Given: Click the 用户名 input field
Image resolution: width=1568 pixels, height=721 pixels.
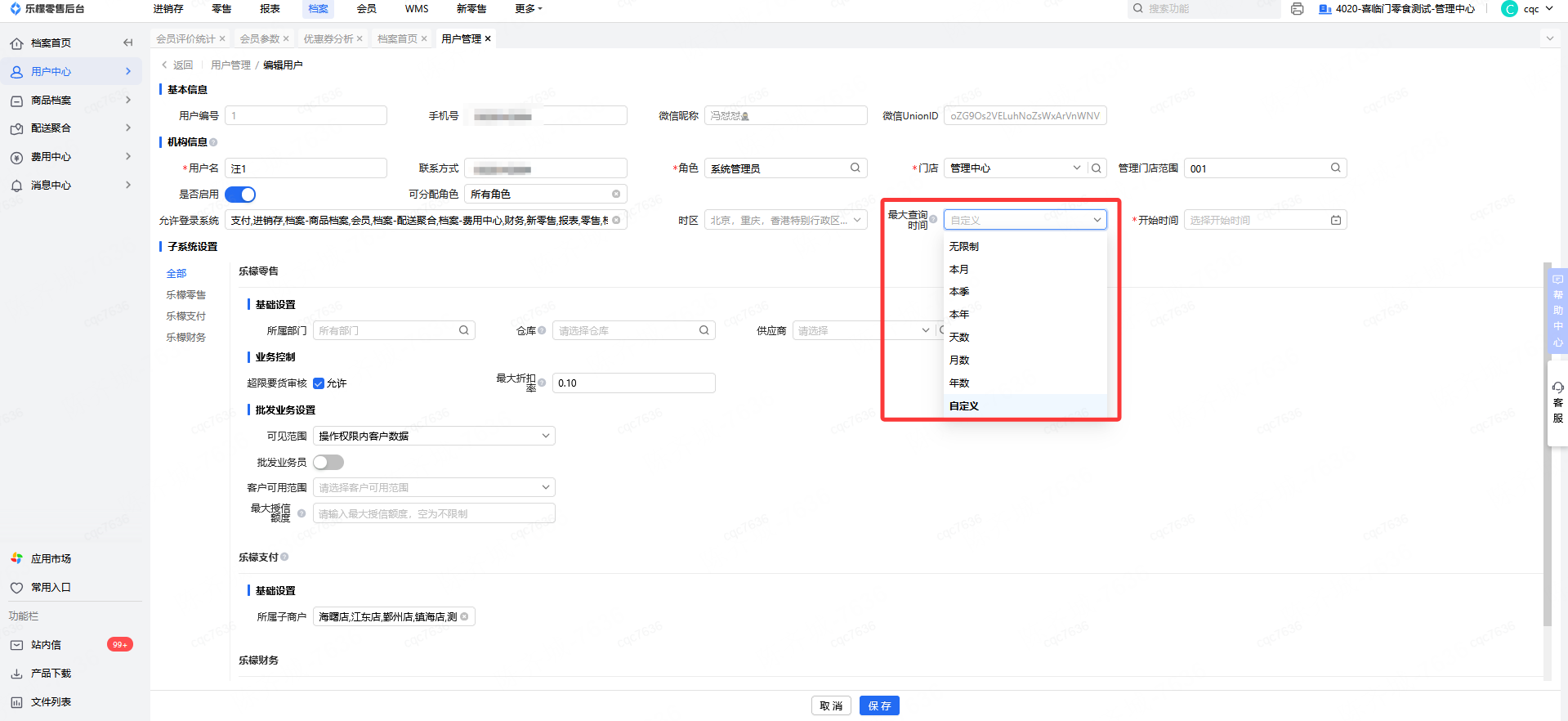Looking at the screenshot, I should [306, 168].
